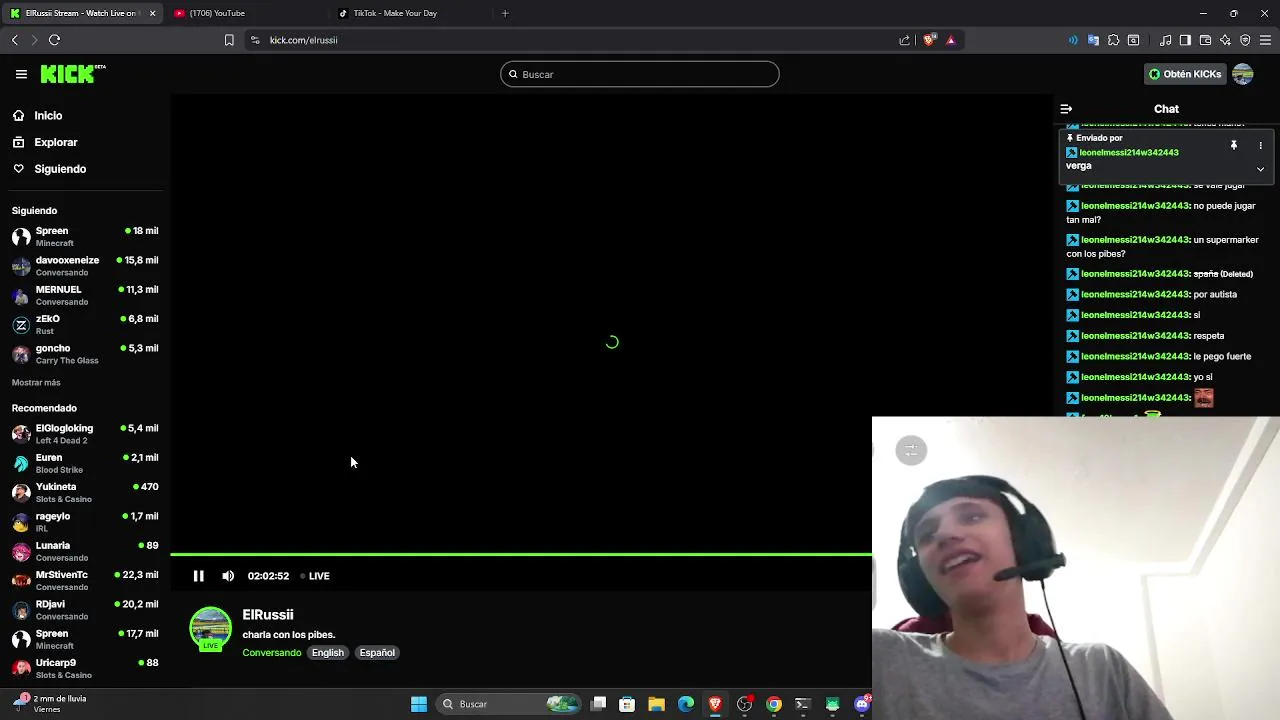Open OBS Studio from taskbar
This screenshot has height=720, width=1280.
pyautogui.click(x=744, y=704)
